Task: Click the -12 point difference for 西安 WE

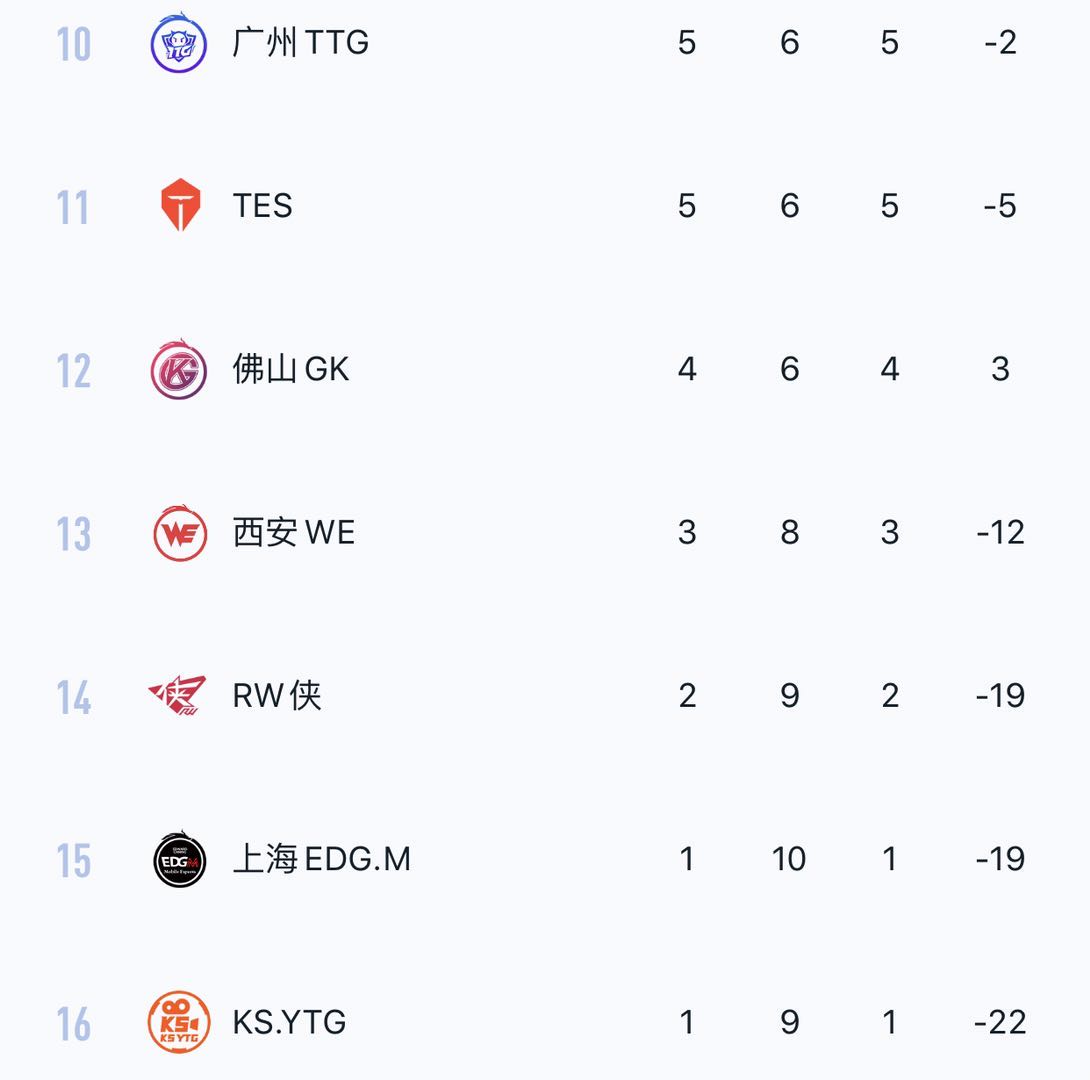Action: pos(1000,532)
